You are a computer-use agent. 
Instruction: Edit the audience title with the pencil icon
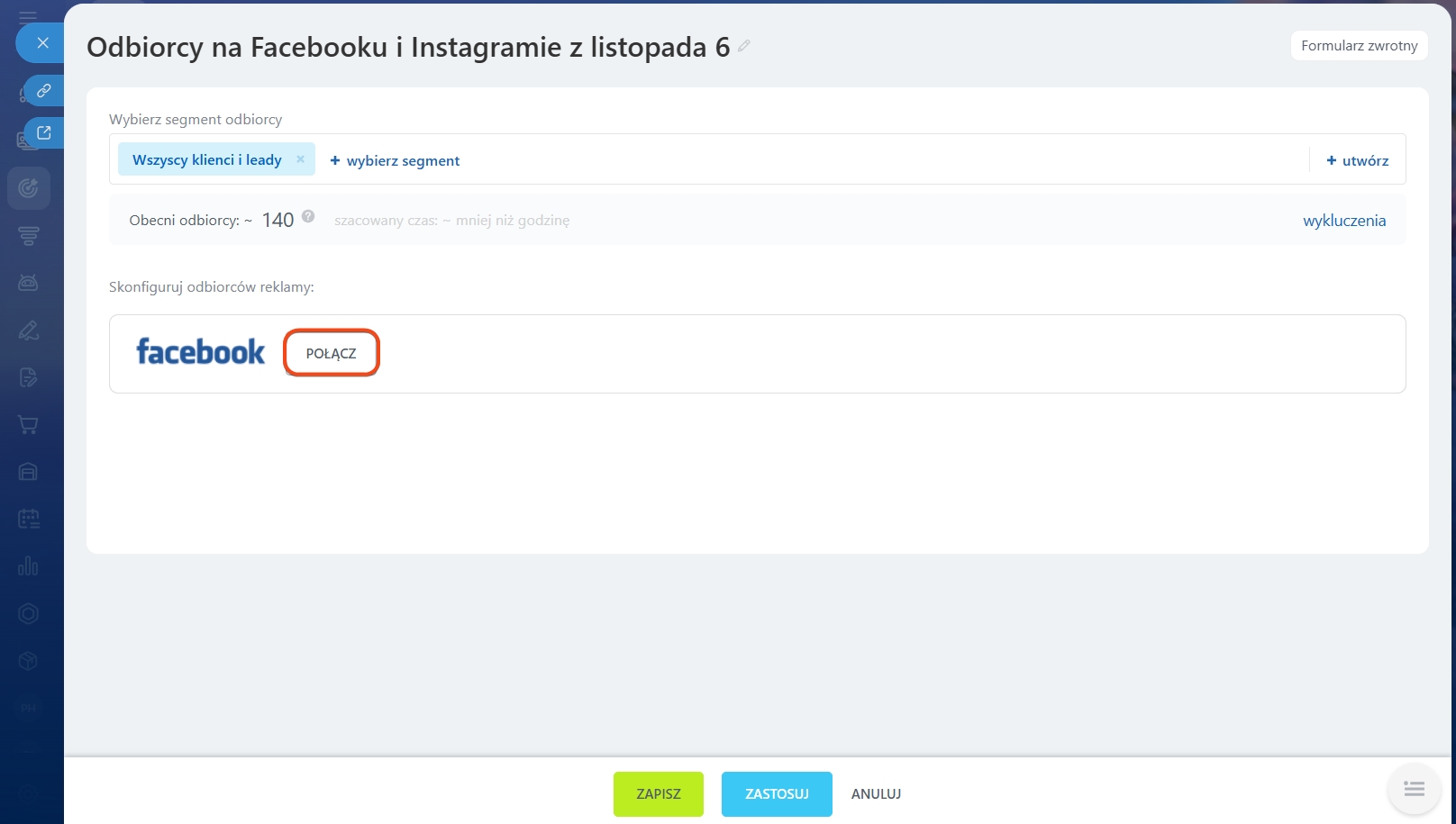click(x=744, y=46)
